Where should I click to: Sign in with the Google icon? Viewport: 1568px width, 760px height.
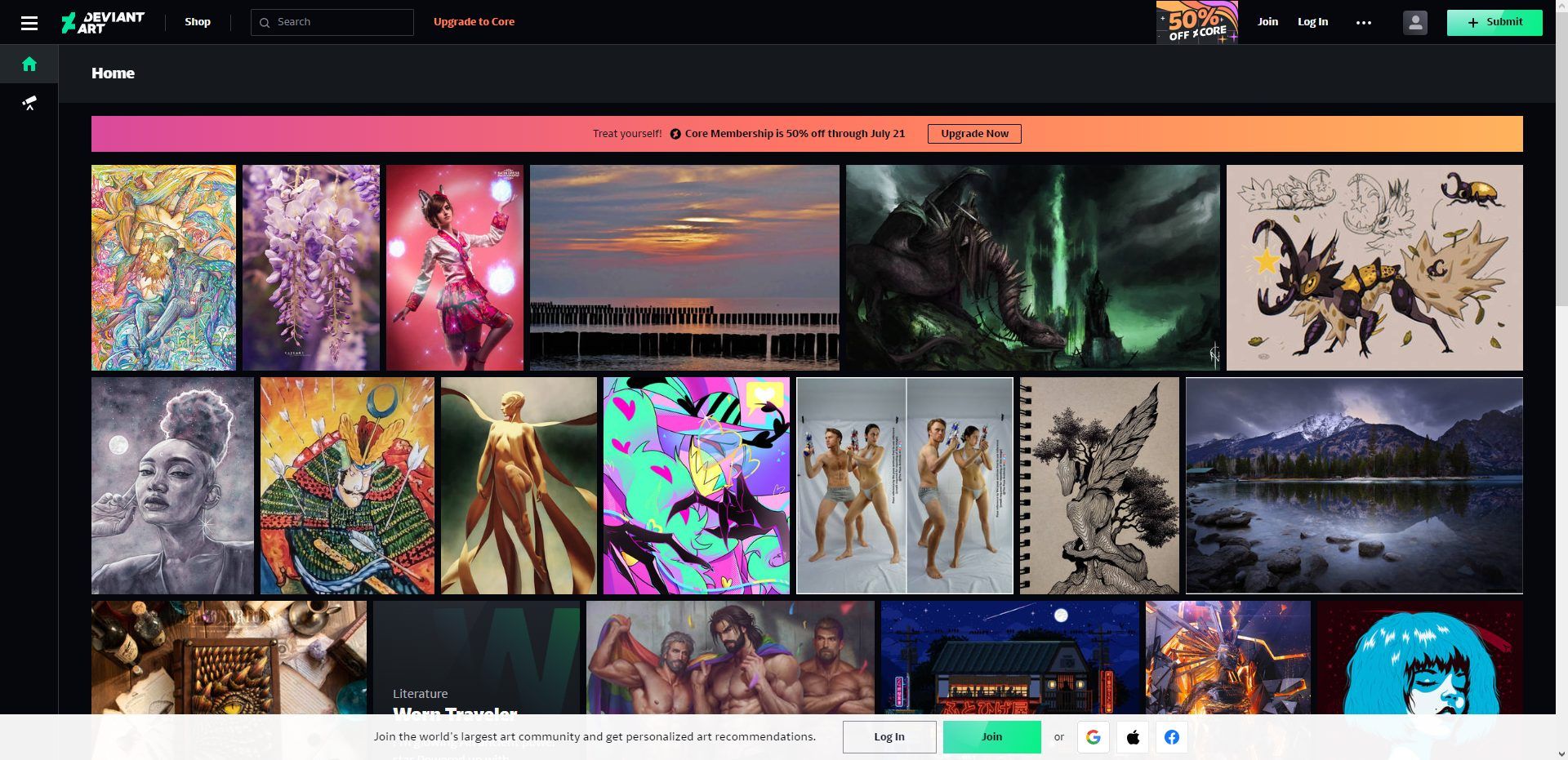[1094, 737]
